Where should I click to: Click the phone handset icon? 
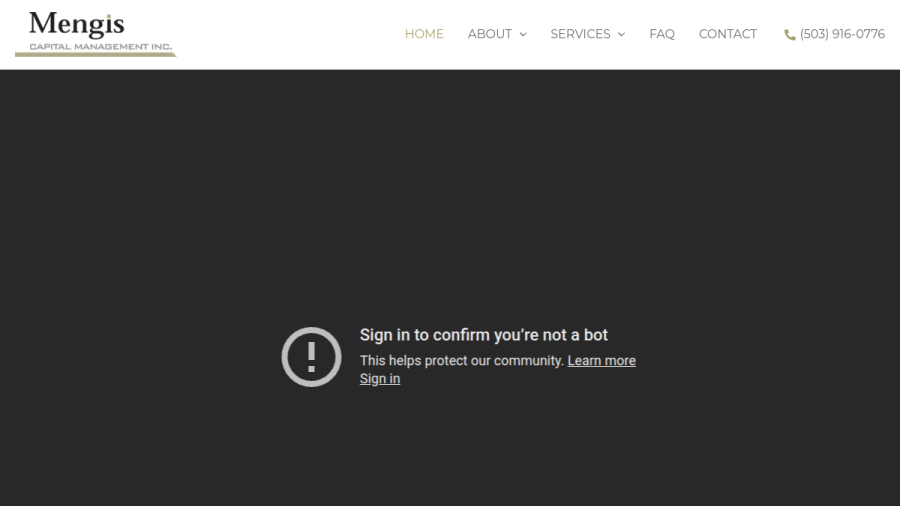pos(790,35)
